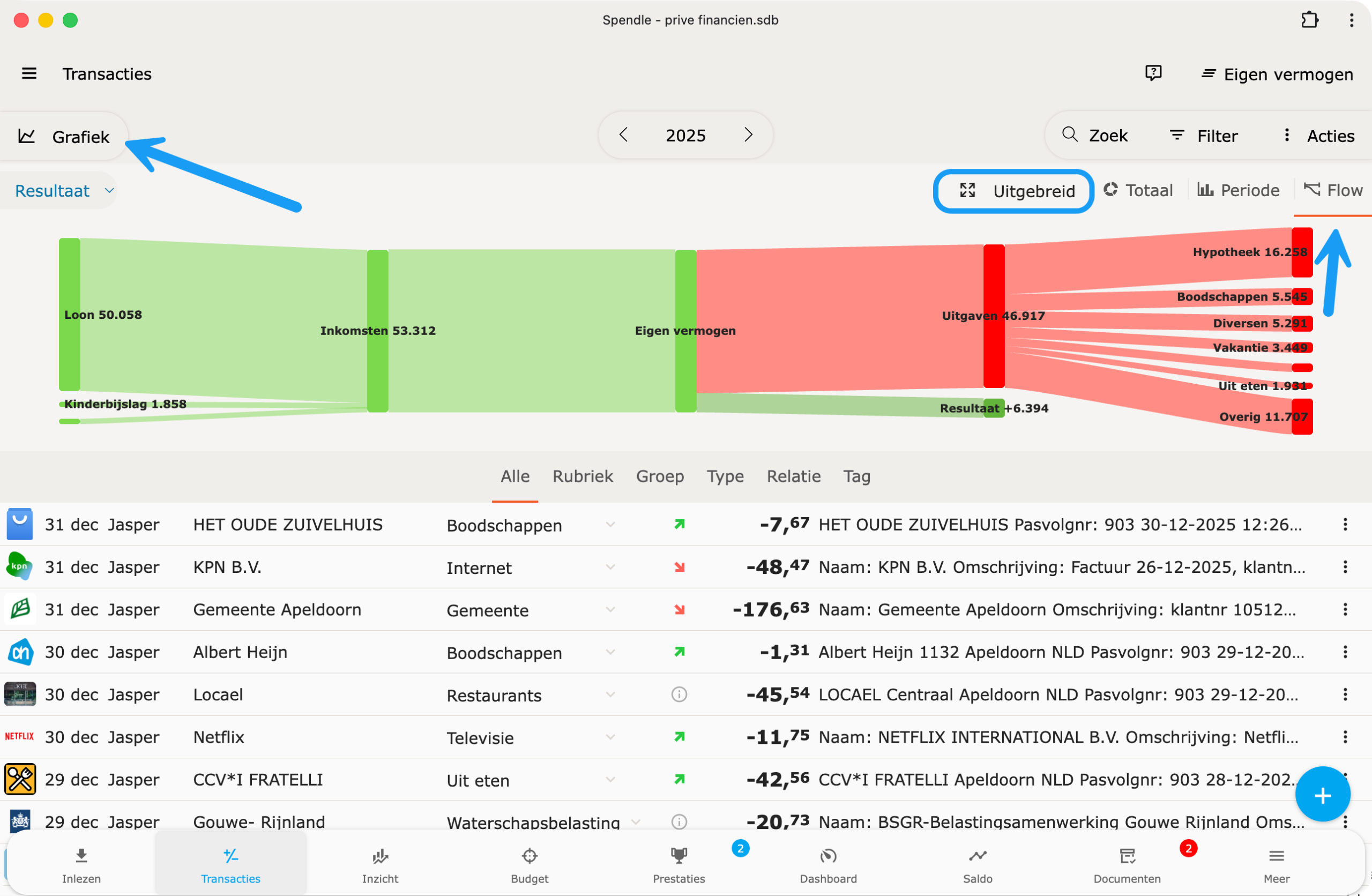Image resolution: width=1372 pixels, height=896 pixels.
Task: Click the Zoek search icon
Action: pos(1069,135)
